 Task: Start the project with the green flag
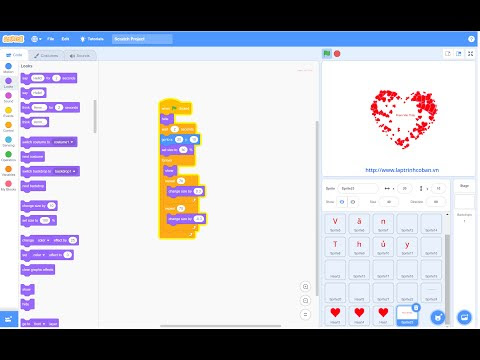coord(327,54)
